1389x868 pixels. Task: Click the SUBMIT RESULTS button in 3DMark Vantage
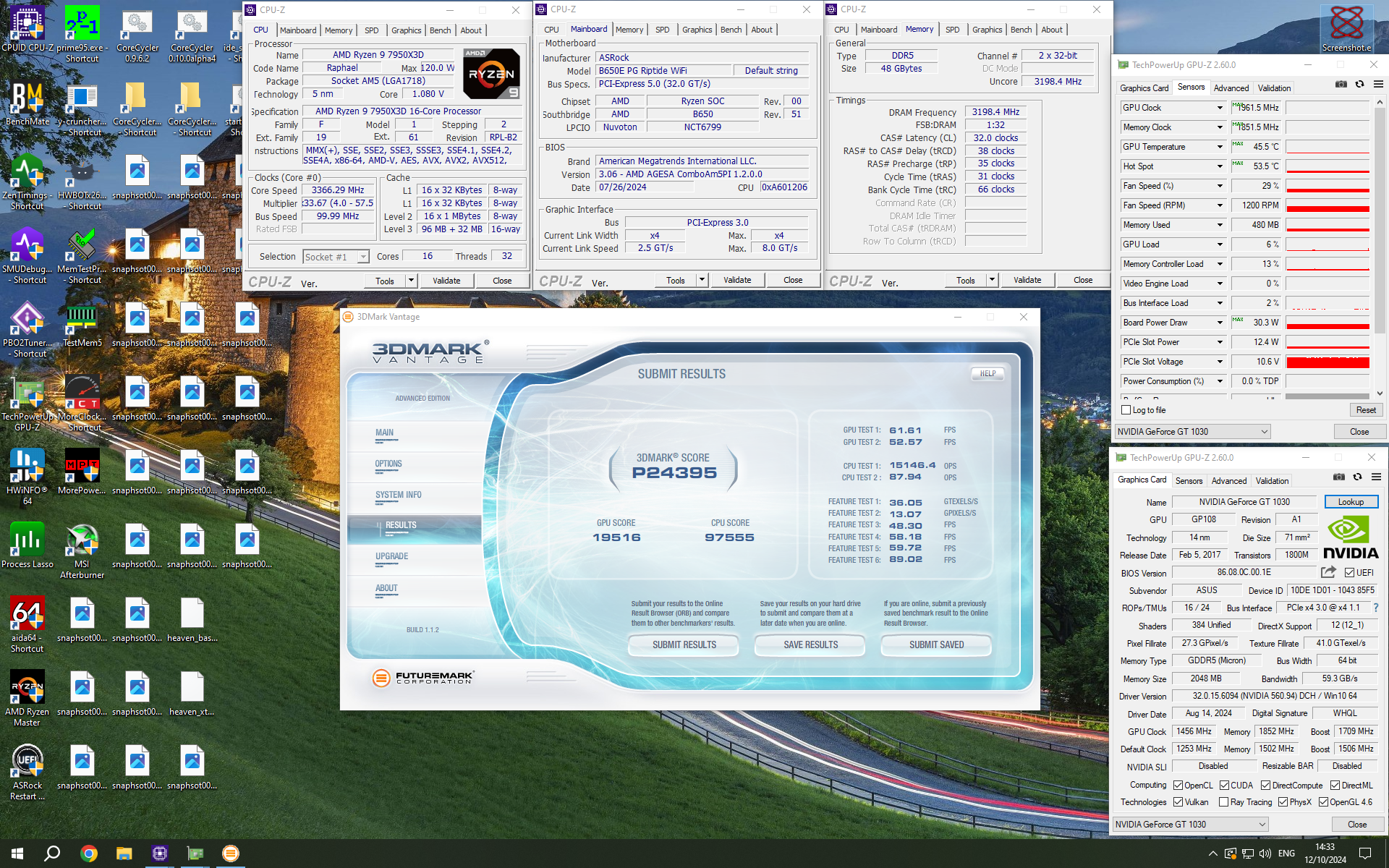[684, 644]
